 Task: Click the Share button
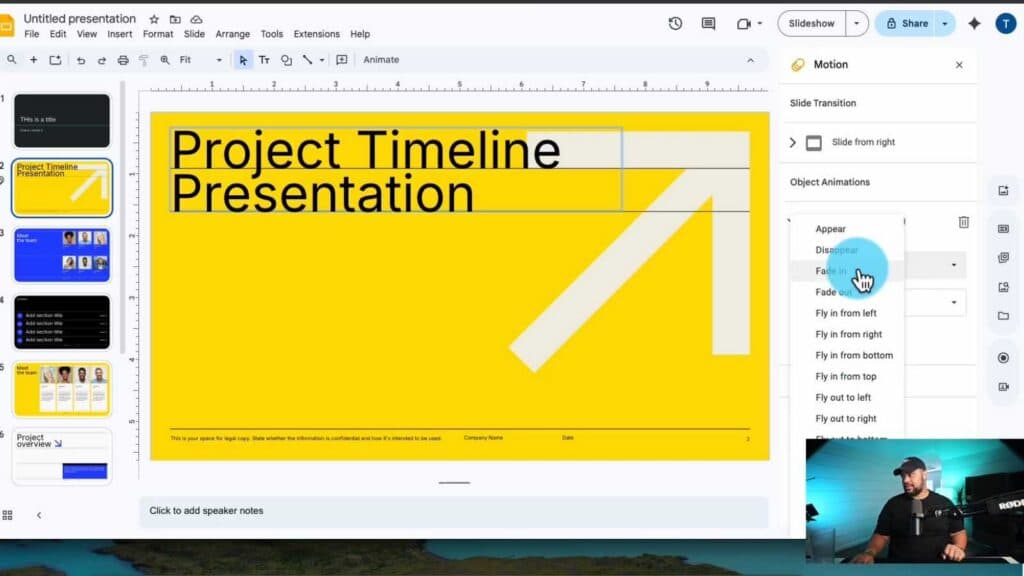coord(906,24)
